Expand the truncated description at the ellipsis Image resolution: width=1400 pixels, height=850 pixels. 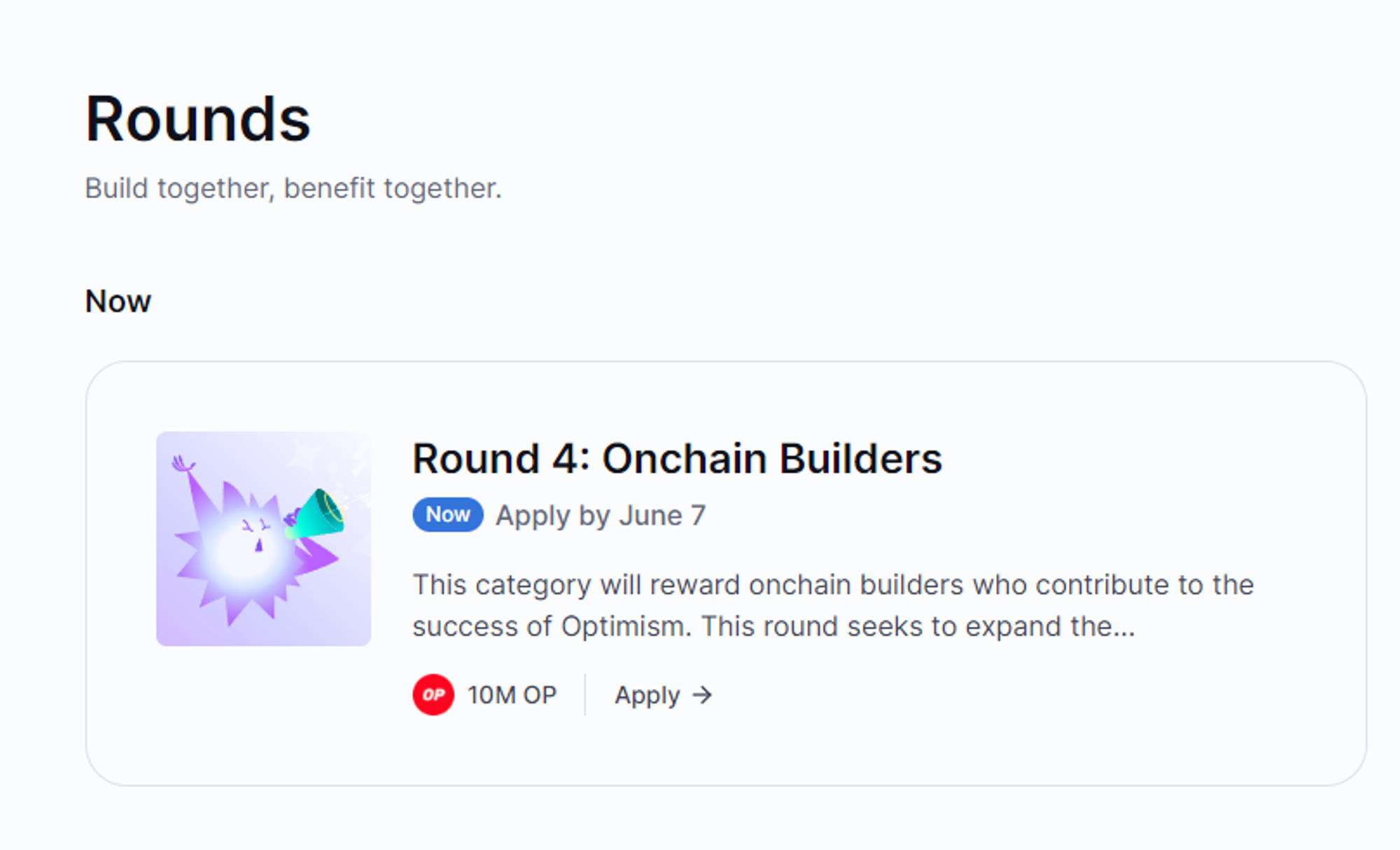(1122, 628)
